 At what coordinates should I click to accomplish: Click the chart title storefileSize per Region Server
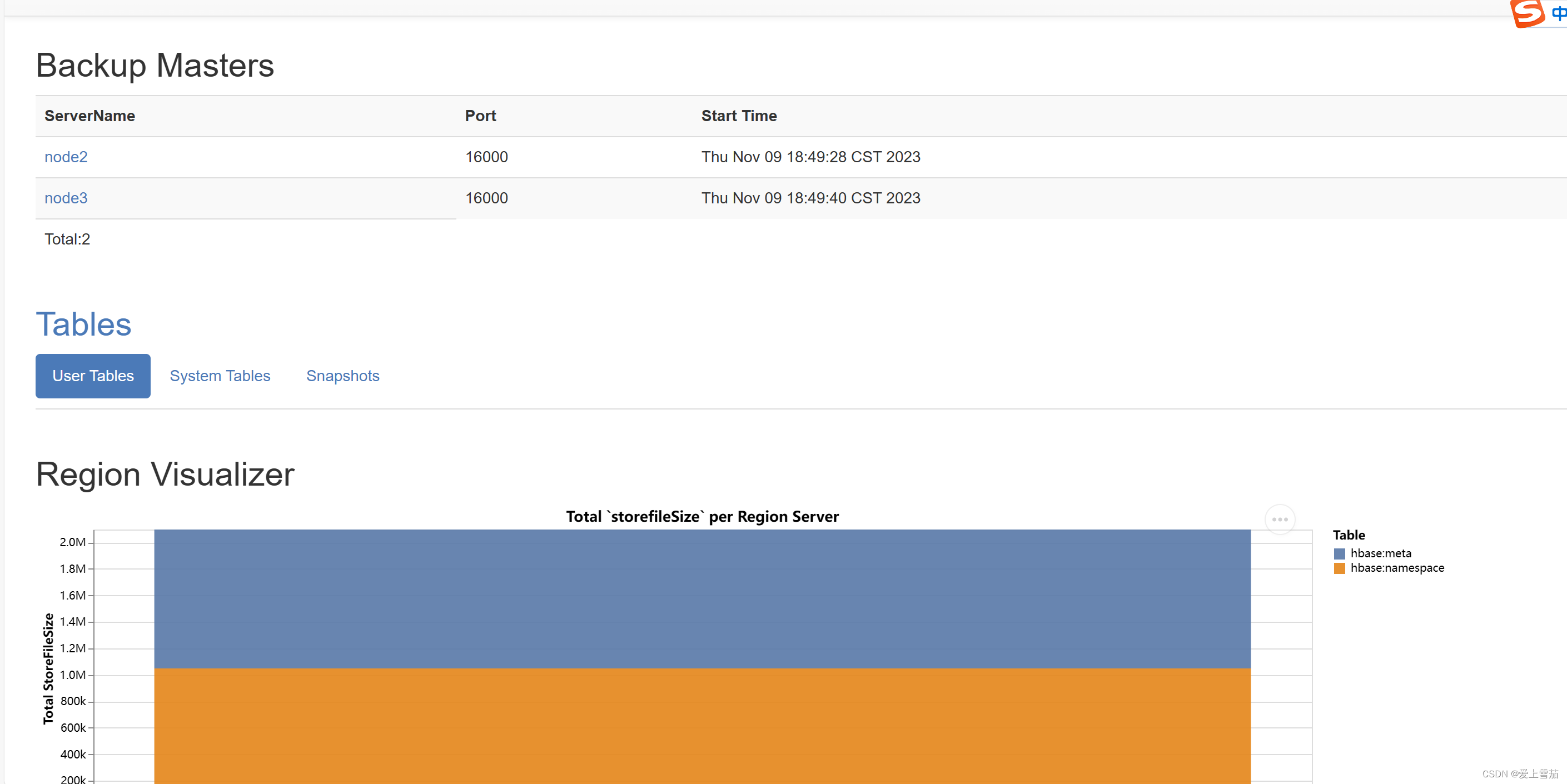pyautogui.click(x=702, y=517)
